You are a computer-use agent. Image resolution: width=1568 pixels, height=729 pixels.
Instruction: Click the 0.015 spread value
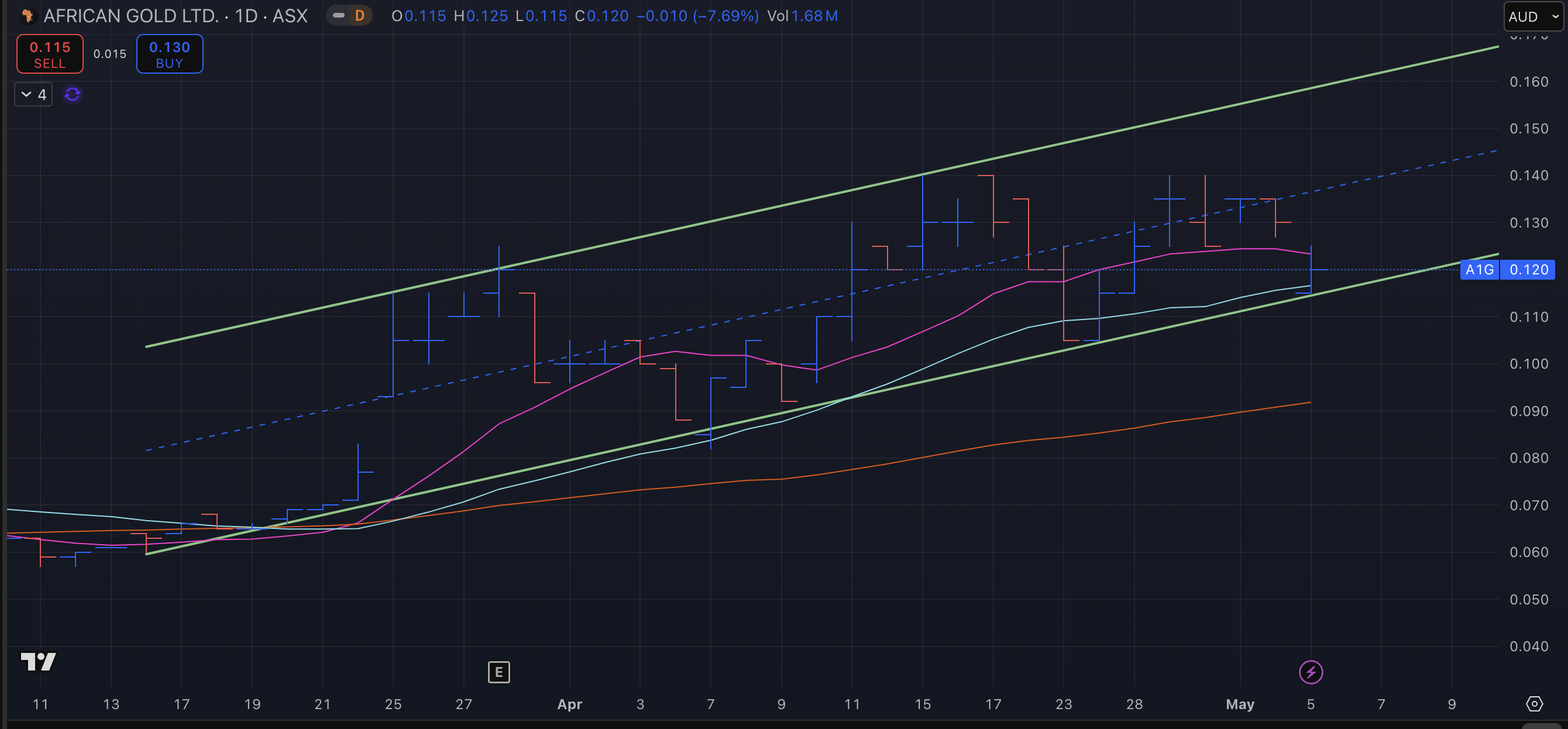109,54
